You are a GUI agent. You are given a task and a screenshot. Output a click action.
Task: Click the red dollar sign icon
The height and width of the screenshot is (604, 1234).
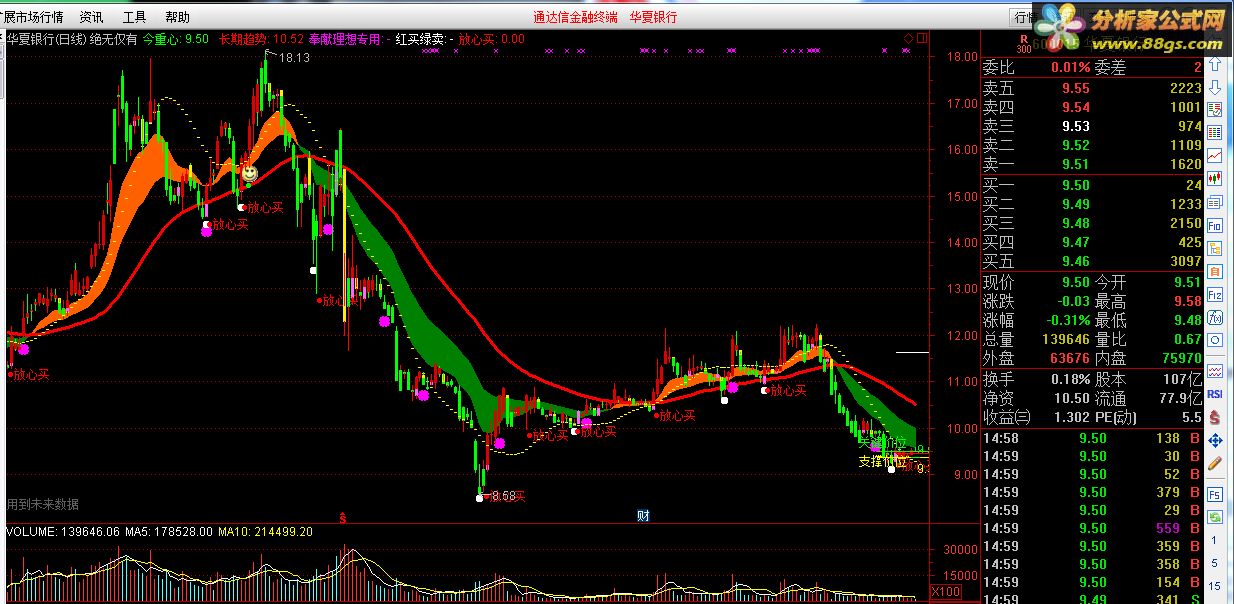coord(1215,417)
